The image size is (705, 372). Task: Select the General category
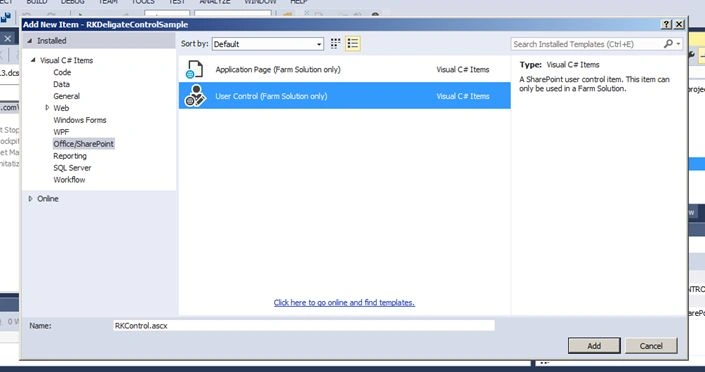(67, 96)
